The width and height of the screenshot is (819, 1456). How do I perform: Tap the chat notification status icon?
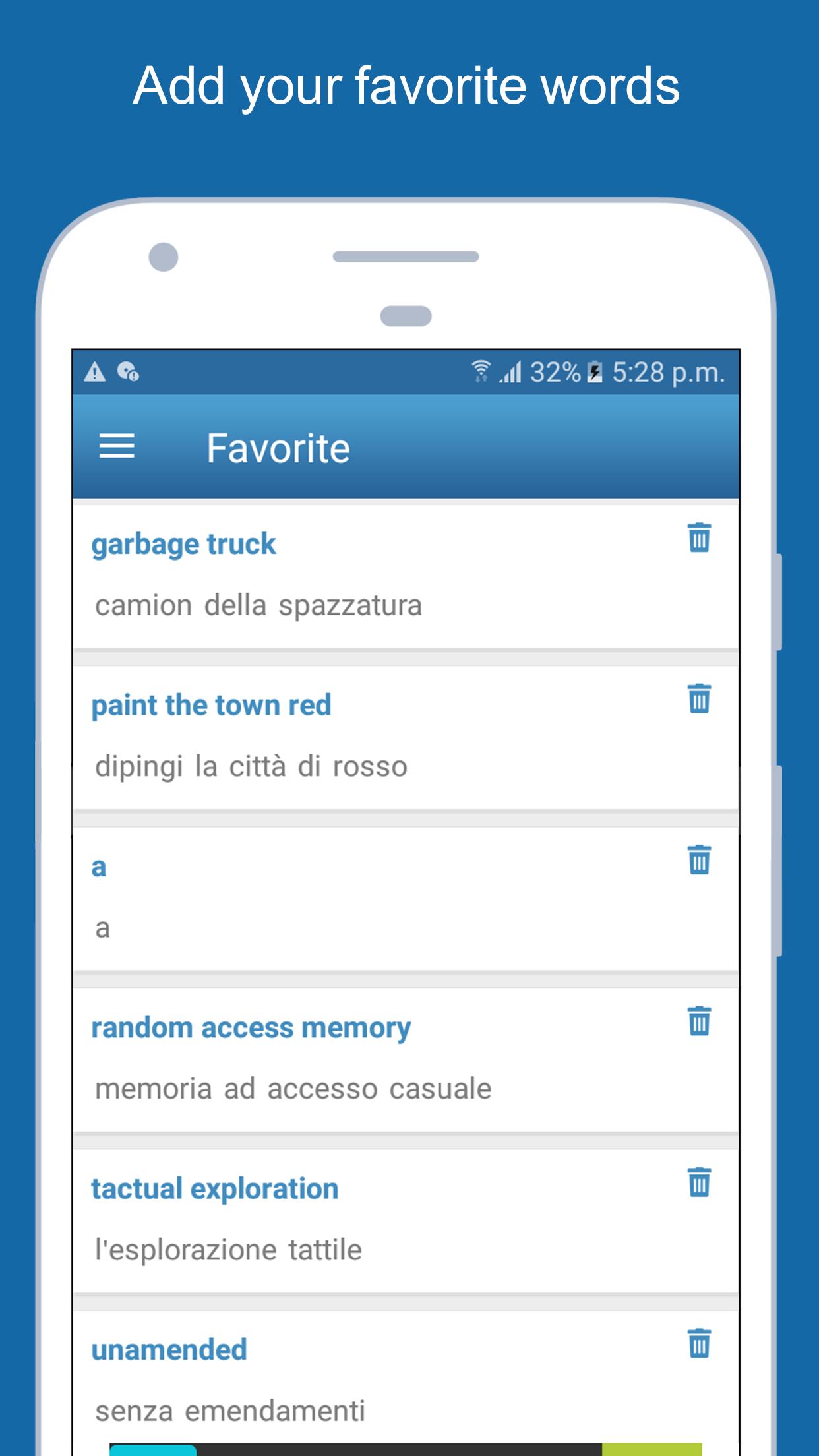128,372
